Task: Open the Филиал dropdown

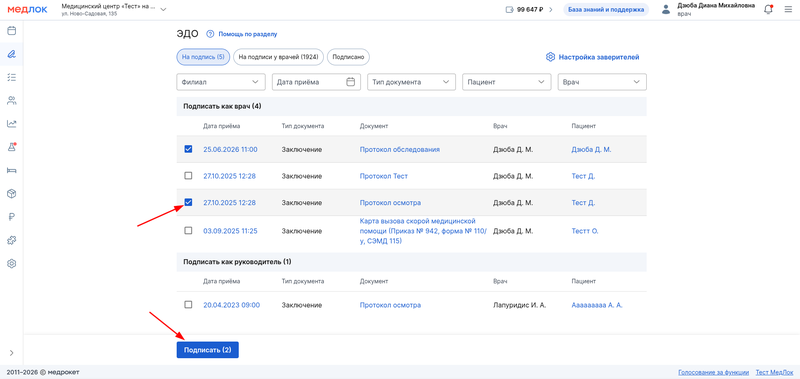Action: coord(221,82)
